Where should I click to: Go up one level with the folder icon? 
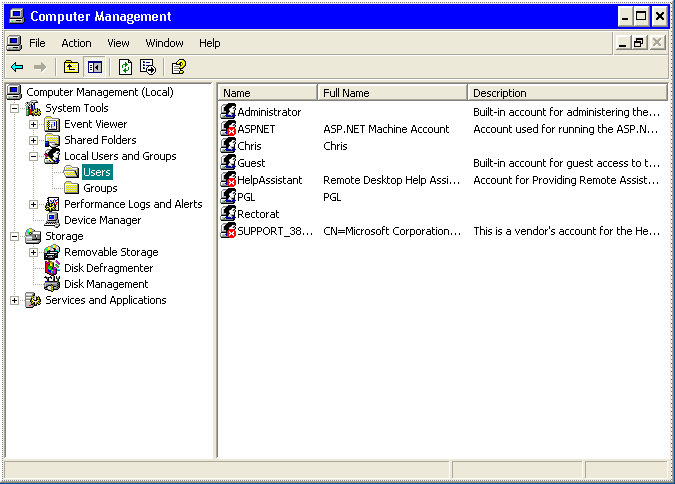71,67
